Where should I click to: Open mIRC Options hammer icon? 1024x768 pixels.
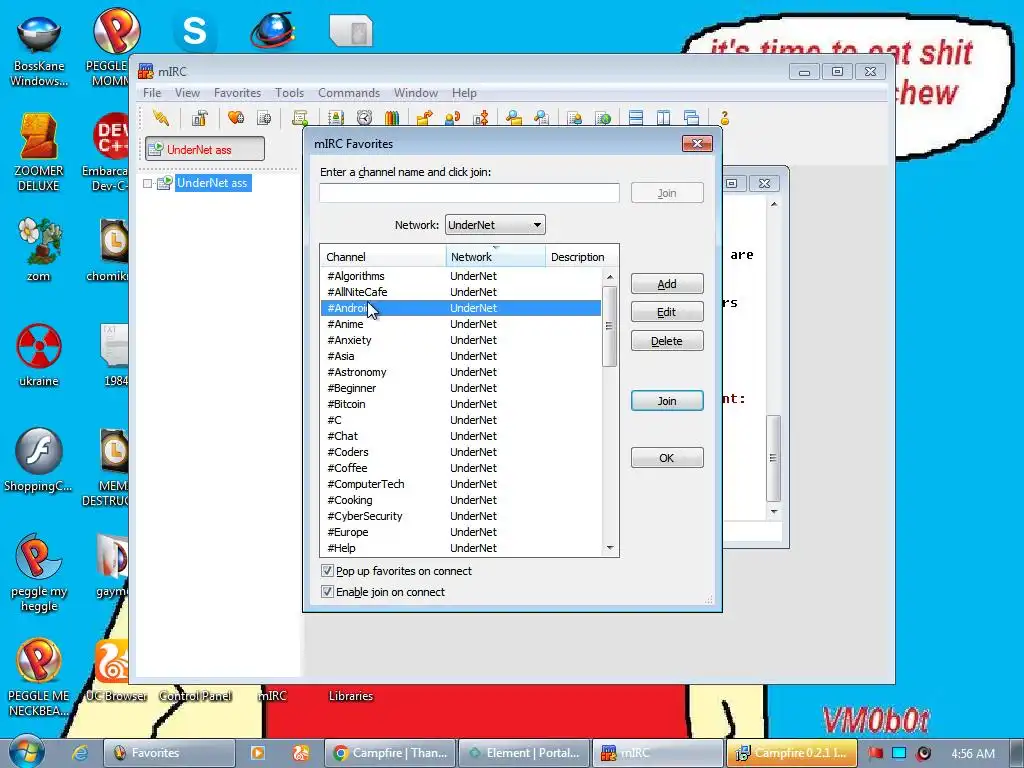200,118
